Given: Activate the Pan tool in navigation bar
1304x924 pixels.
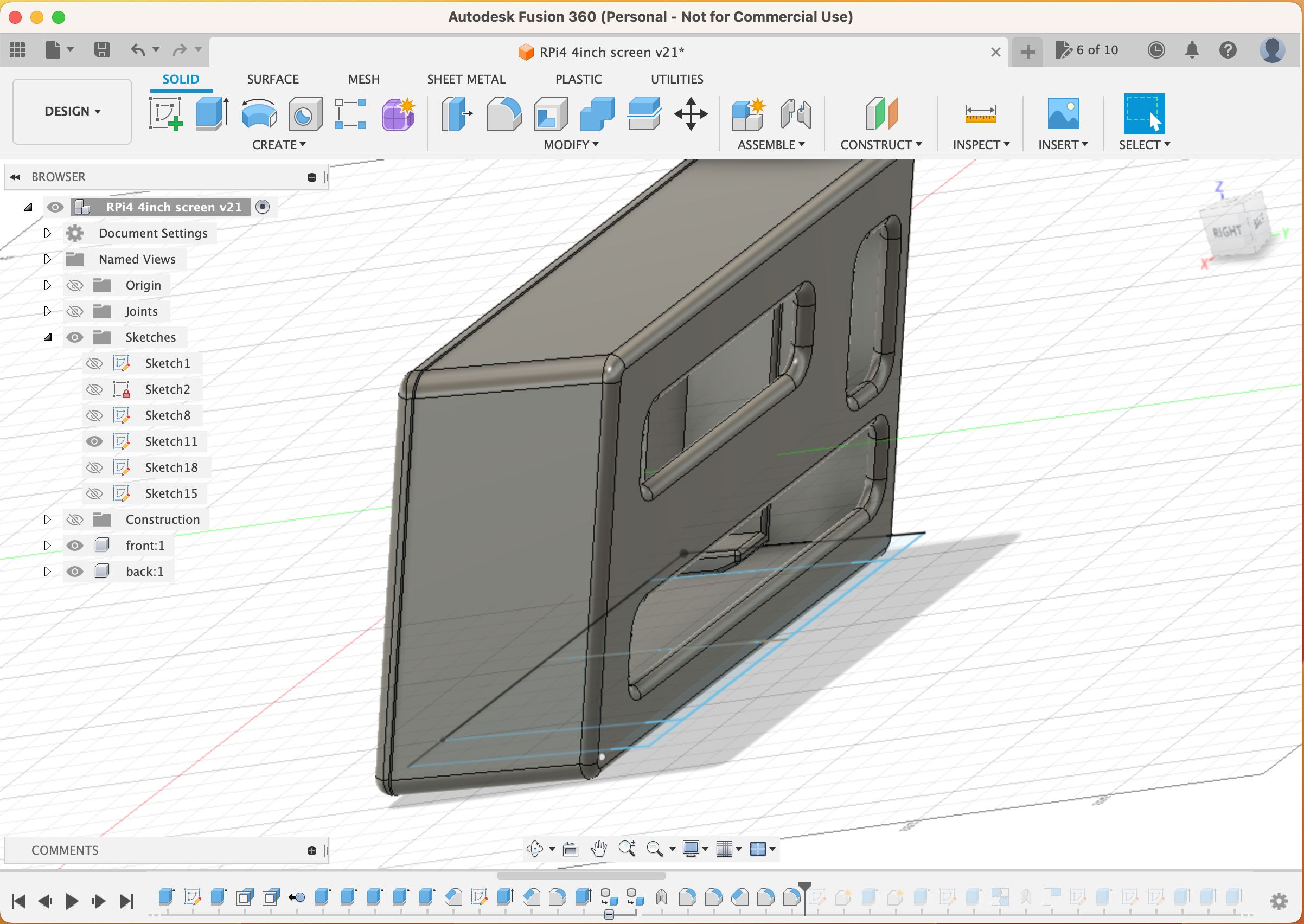Looking at the screenshot, I should click(x=598, y=848).
